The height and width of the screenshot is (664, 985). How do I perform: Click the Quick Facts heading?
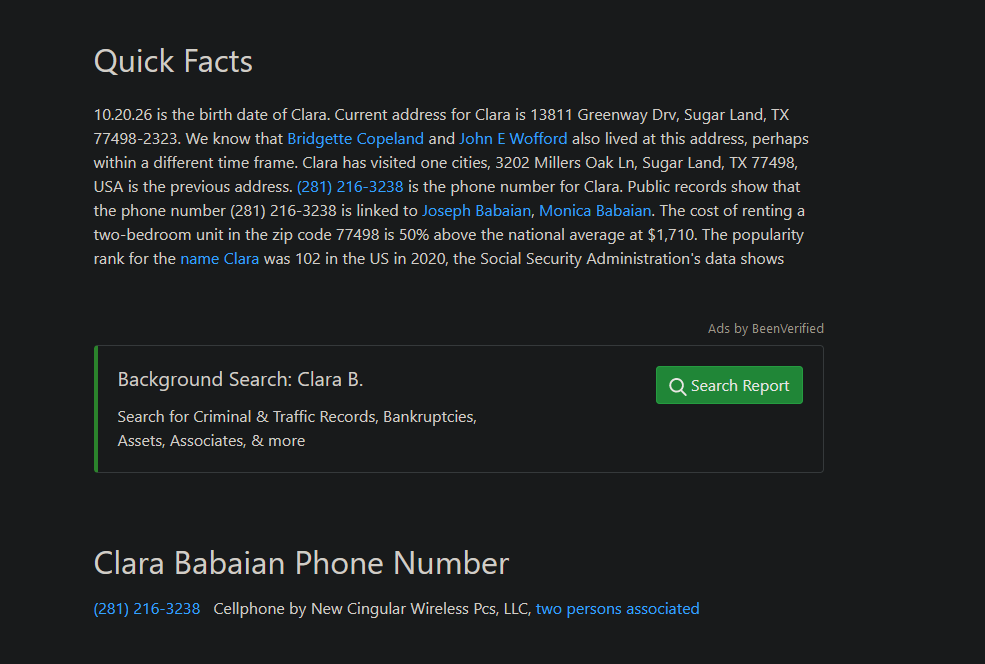point(173,62)
